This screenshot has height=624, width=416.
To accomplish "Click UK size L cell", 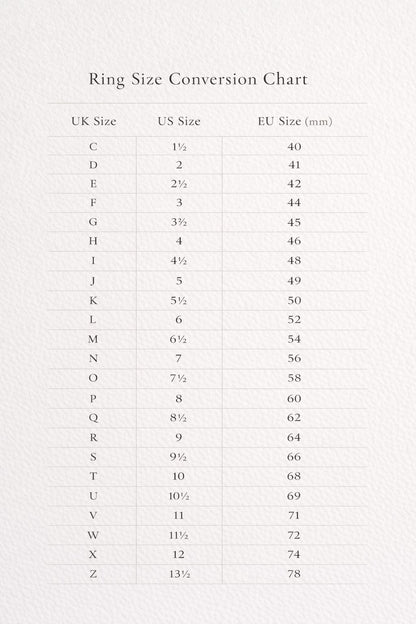I will [x=93, y=320].
